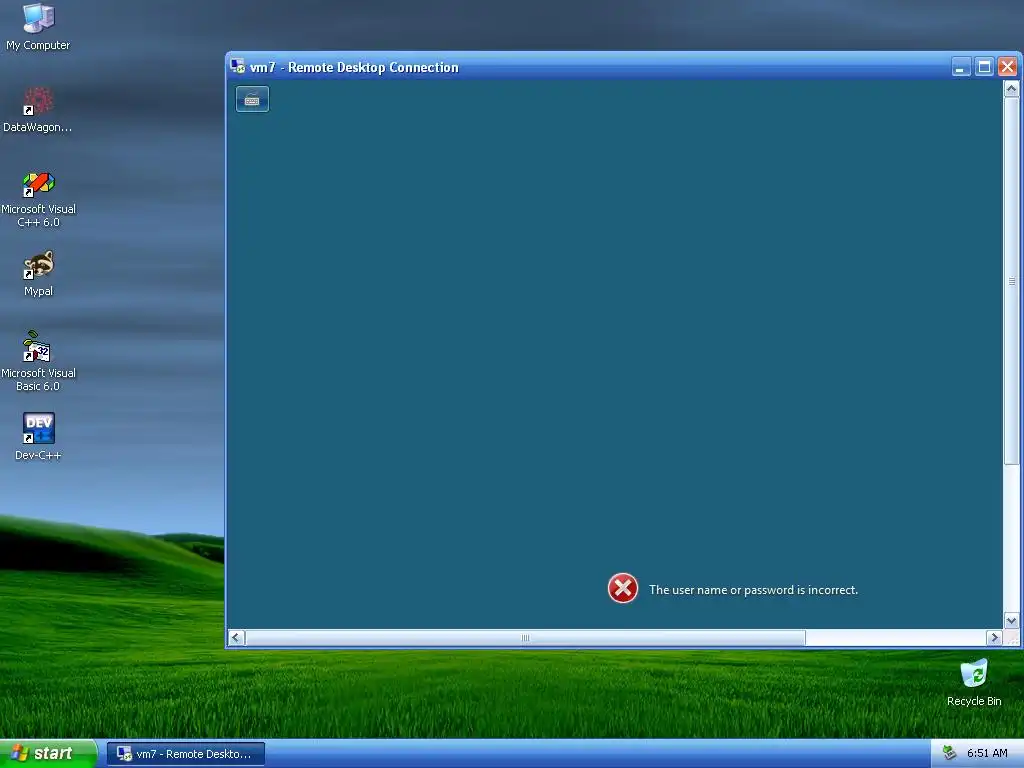
Task: Select the Mypal browser shortcut
Action: (38, 273)
